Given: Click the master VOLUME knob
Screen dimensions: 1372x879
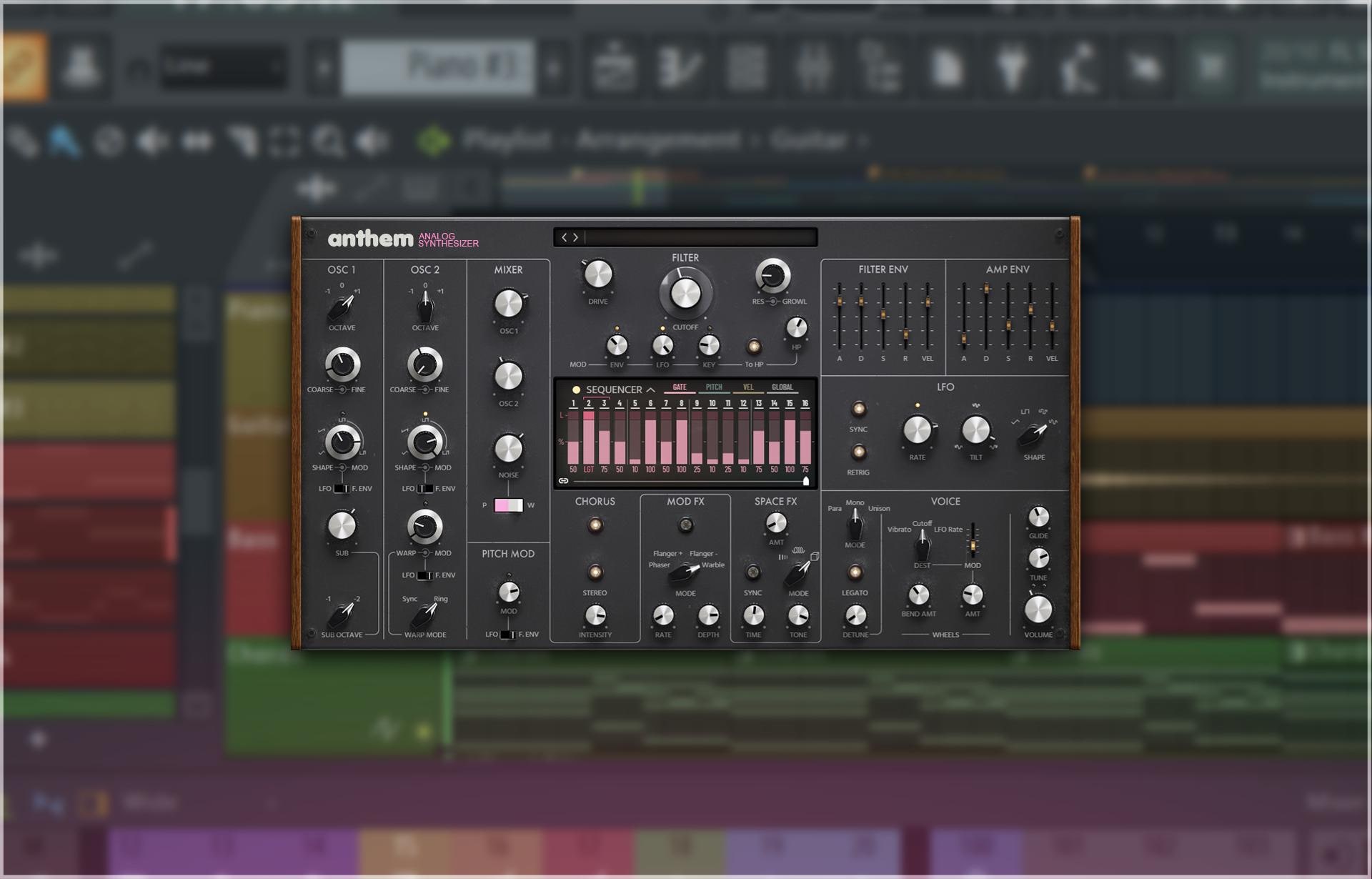Looking at the screenshot, I should (x=1038, y=610).
